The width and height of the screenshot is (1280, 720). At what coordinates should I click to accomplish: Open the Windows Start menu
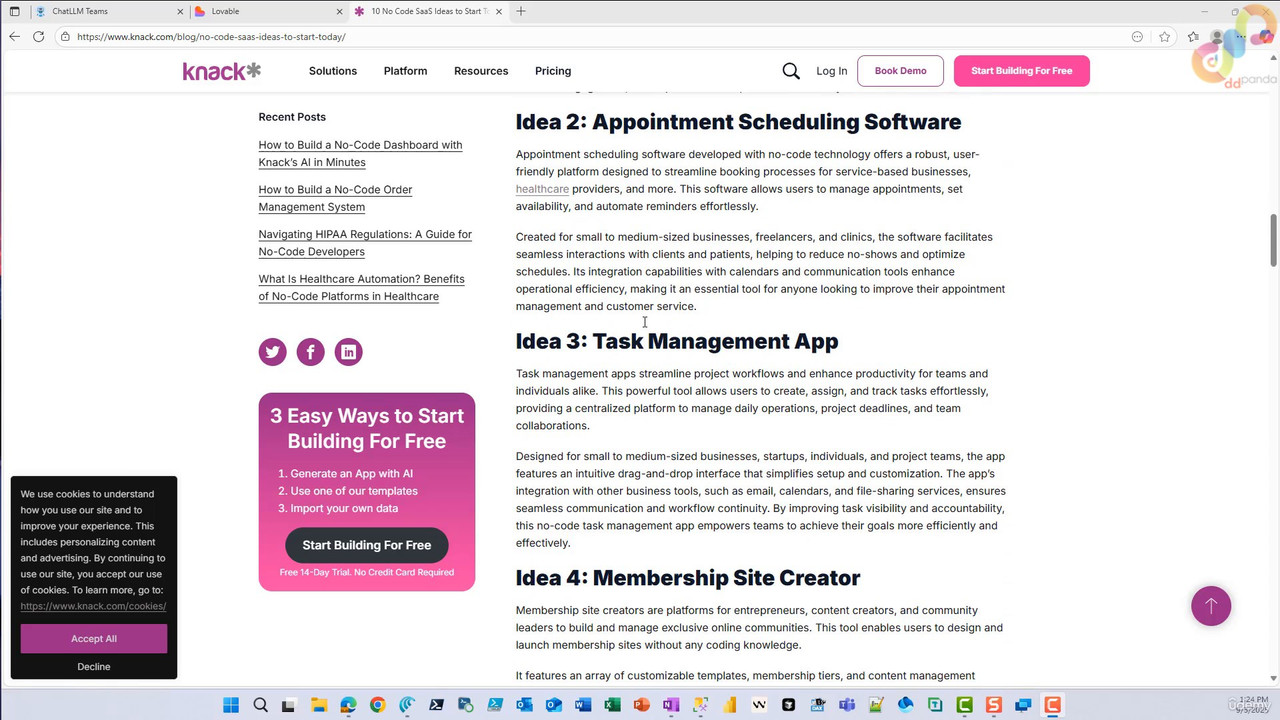231,705
